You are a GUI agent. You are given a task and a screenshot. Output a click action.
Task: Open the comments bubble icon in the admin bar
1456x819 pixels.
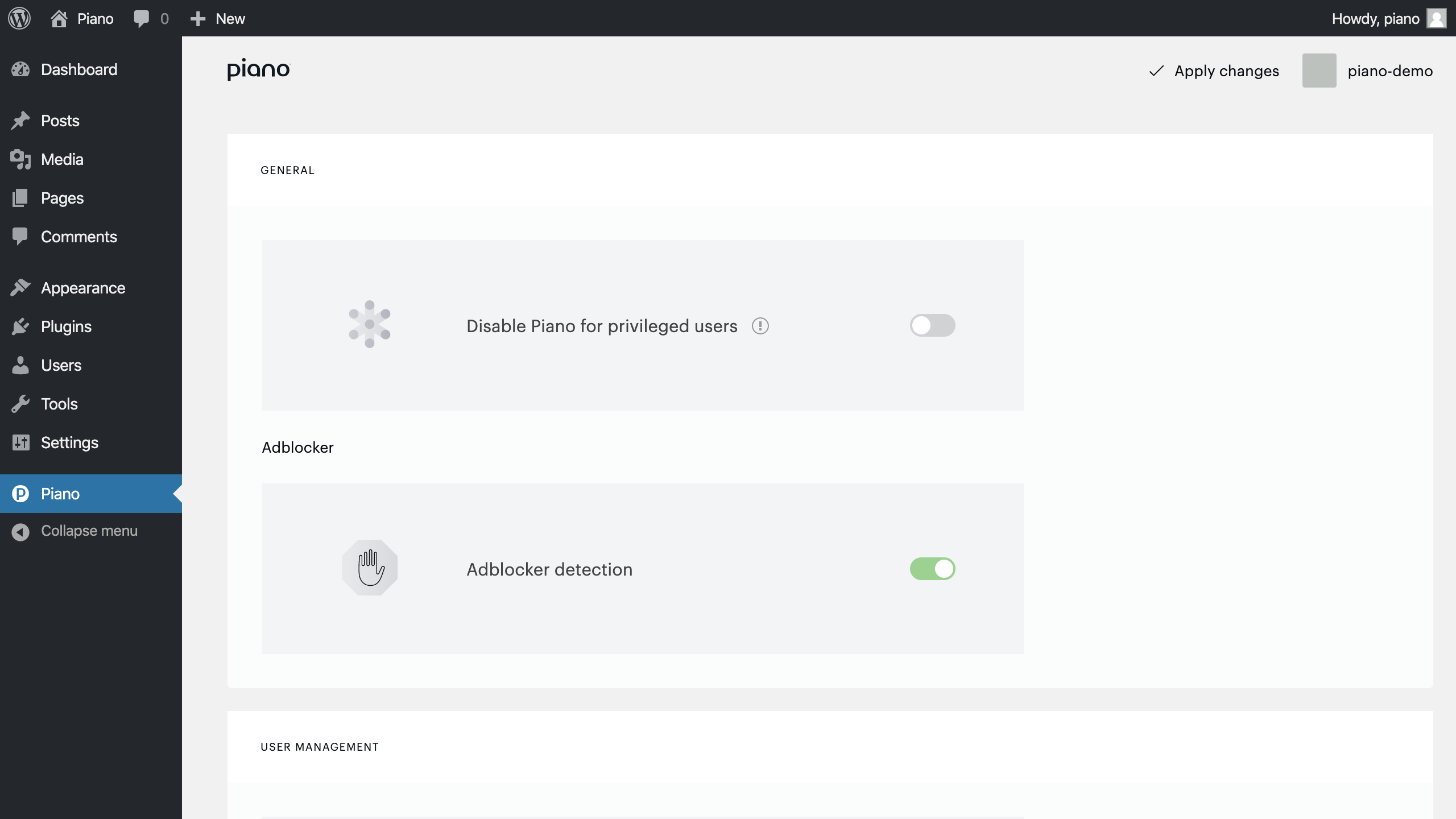(142, 18)
